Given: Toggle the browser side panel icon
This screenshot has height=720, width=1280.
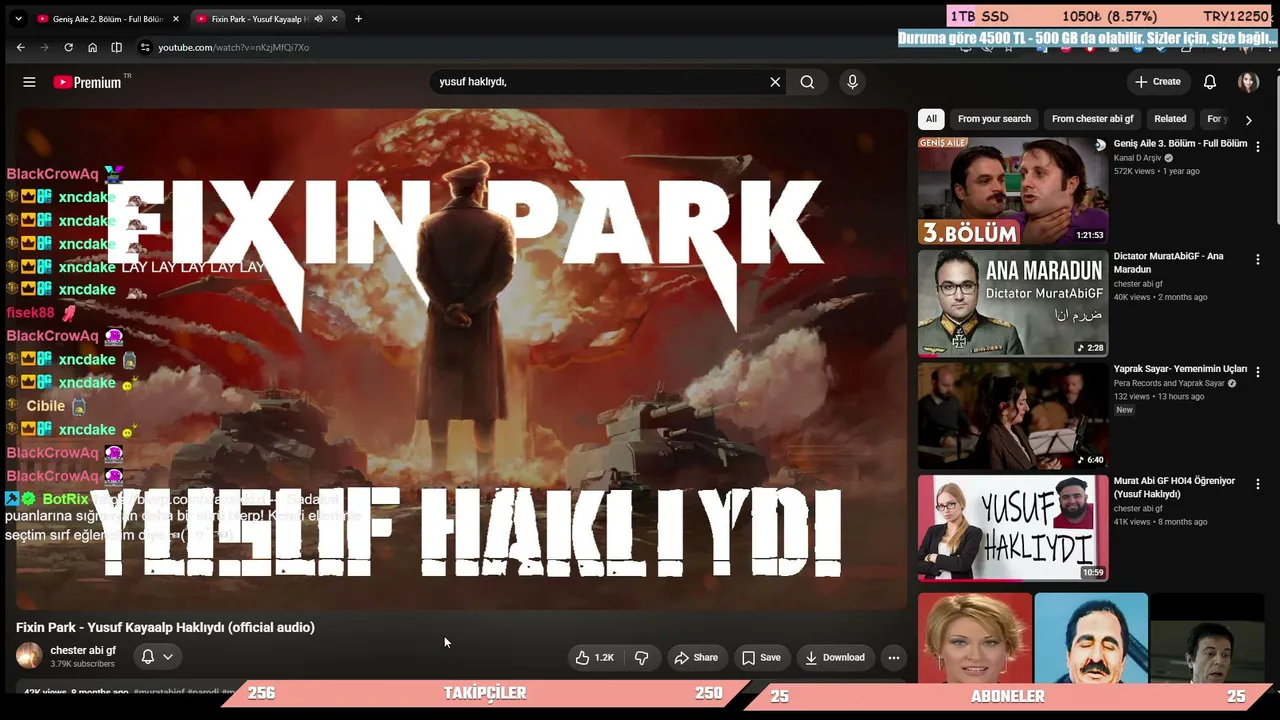Looking at the screenshot, I should coord(116,47).
